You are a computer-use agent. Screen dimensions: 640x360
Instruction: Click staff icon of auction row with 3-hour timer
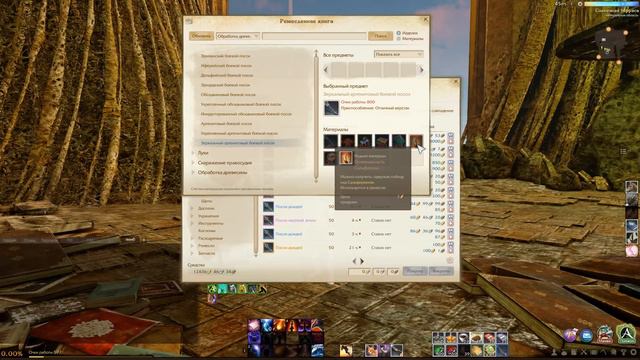[x=268, y=234]
